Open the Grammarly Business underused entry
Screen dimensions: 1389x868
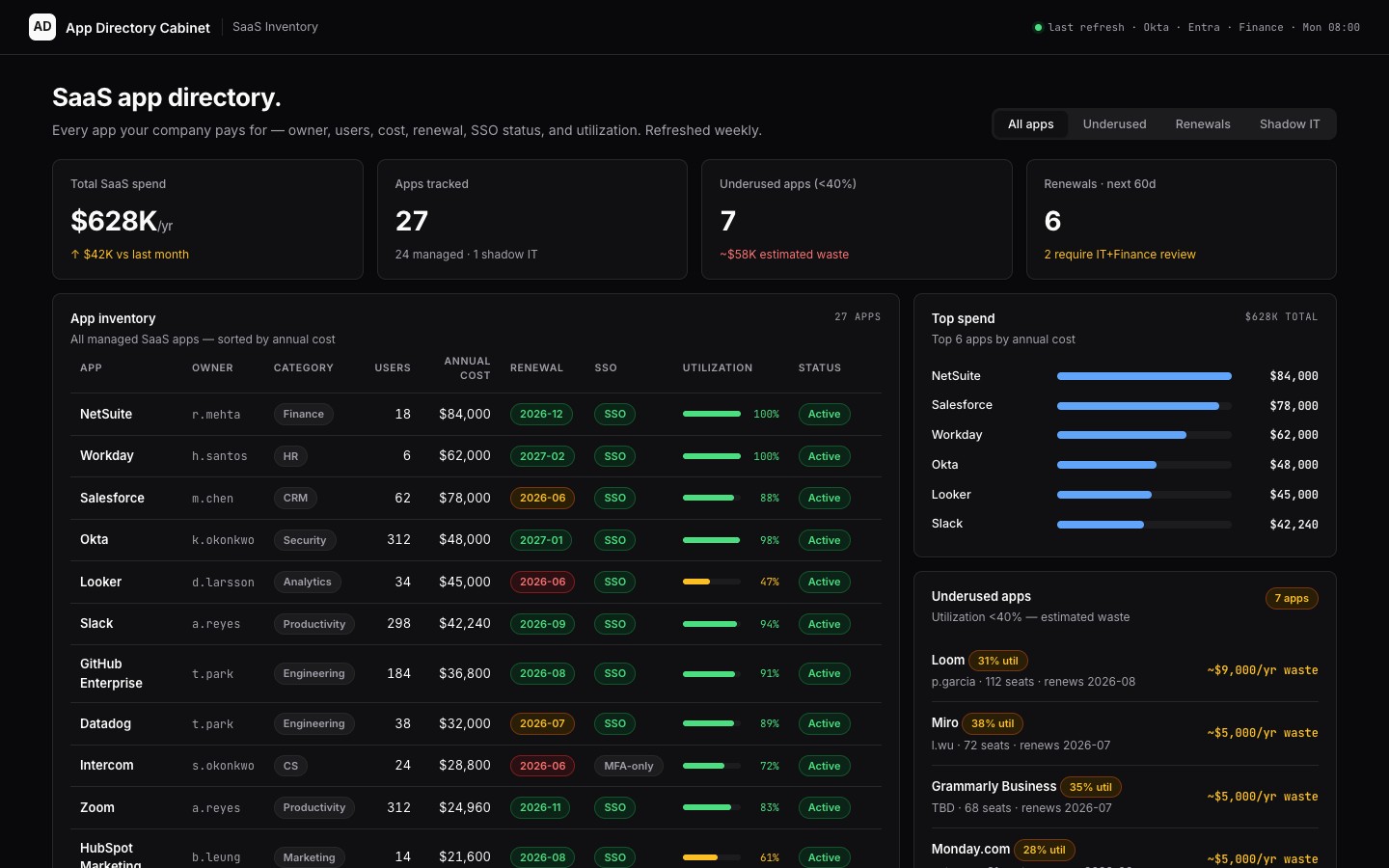(1125, 797)
